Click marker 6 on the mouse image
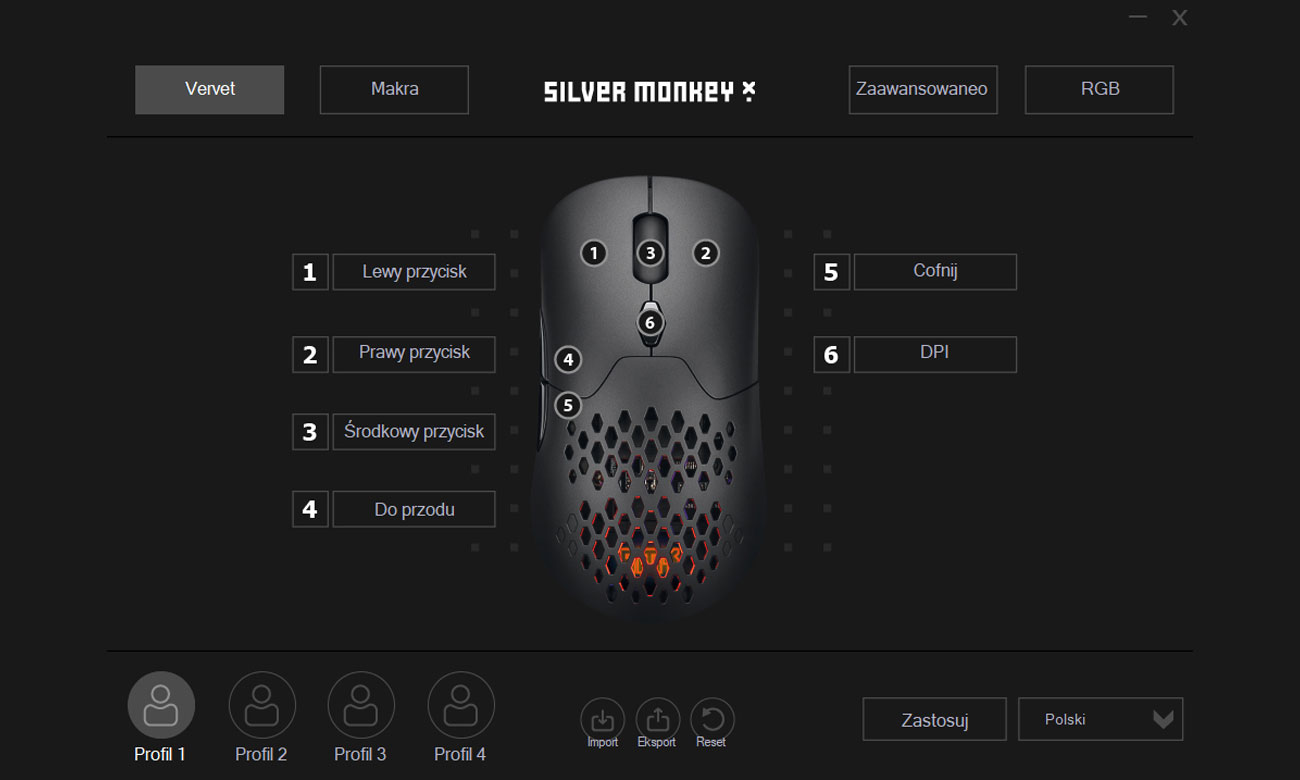 tap(650, 323)
